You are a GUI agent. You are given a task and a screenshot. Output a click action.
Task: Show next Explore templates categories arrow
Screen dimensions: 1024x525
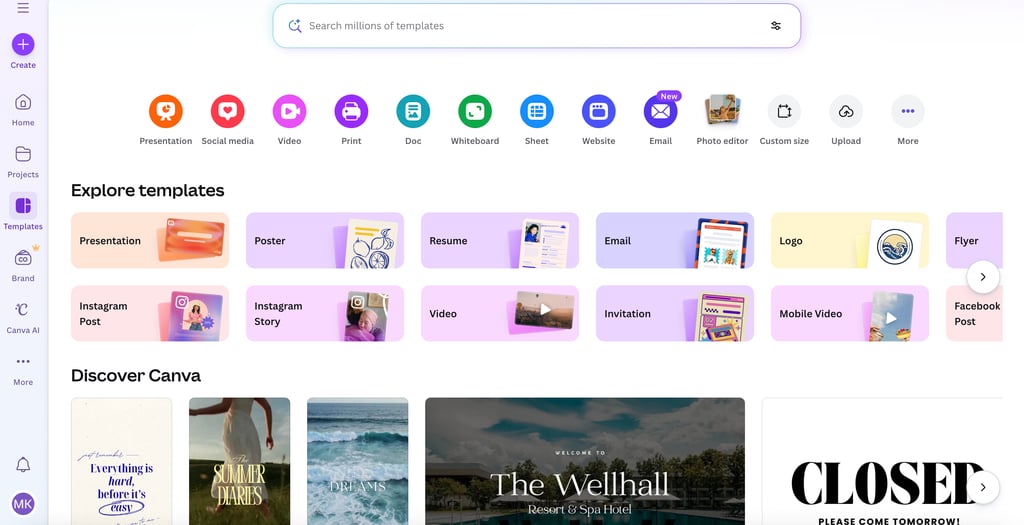[983, 277]
